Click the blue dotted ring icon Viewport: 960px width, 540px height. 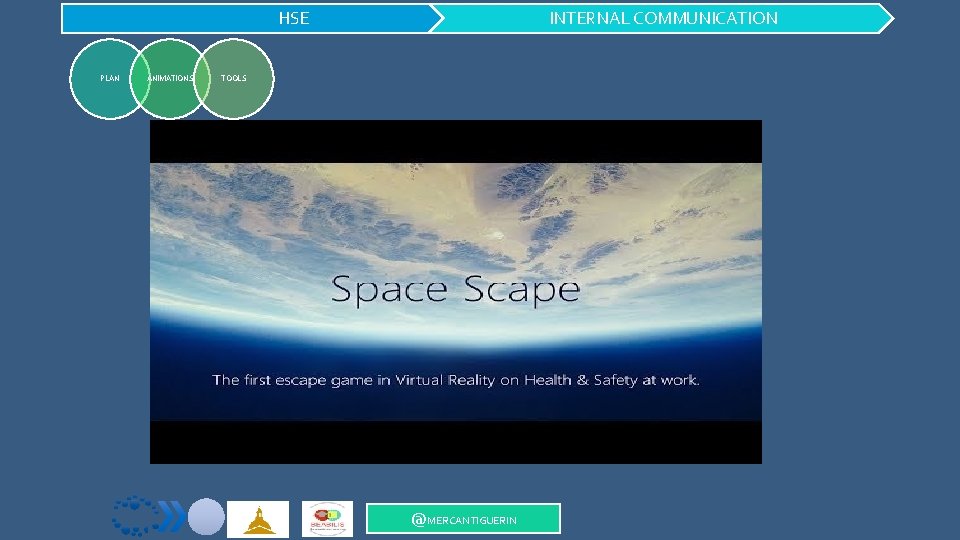pos(135,516)
